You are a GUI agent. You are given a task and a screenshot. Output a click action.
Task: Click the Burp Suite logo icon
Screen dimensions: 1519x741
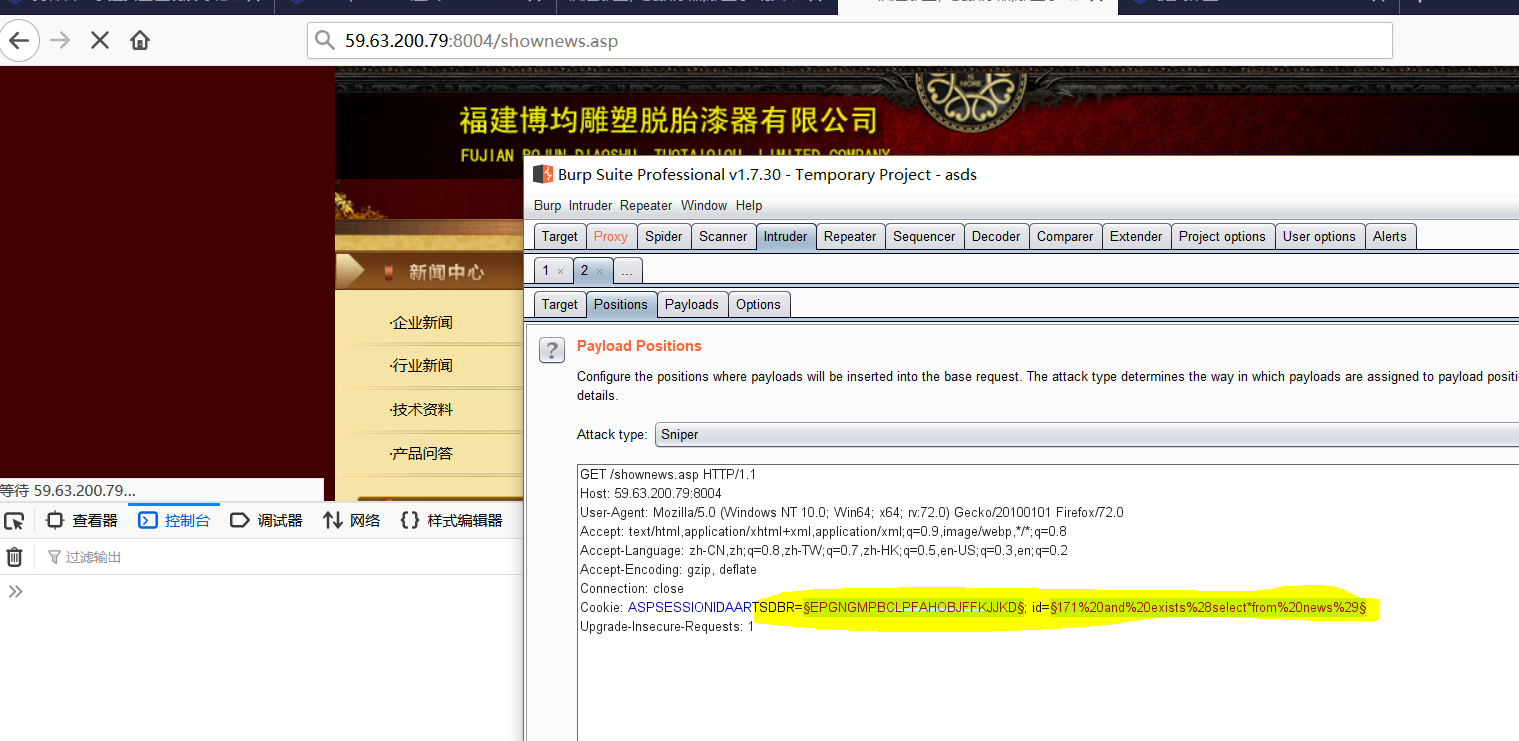[543, 174]
